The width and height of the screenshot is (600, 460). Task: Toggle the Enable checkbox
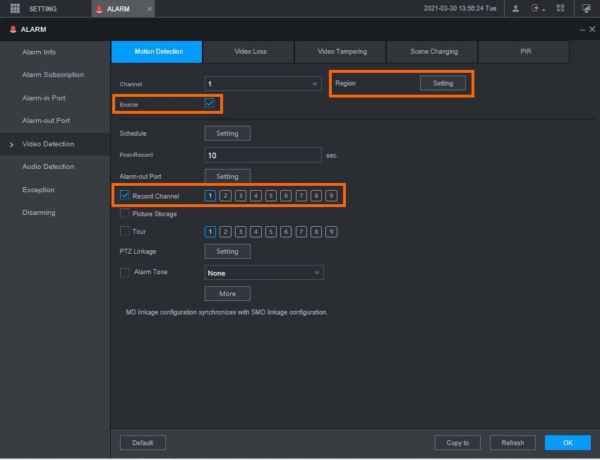(x=209, y=103)
